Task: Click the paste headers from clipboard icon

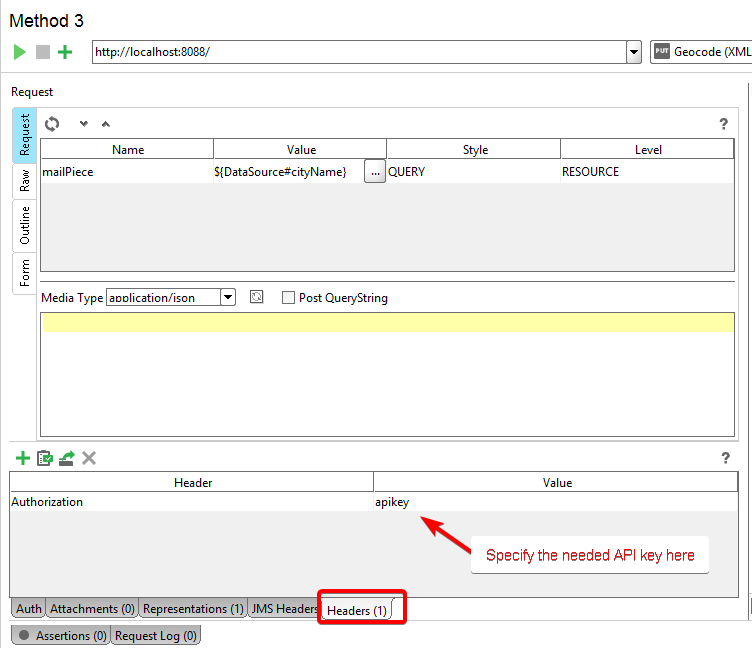Action: point(44,458)
